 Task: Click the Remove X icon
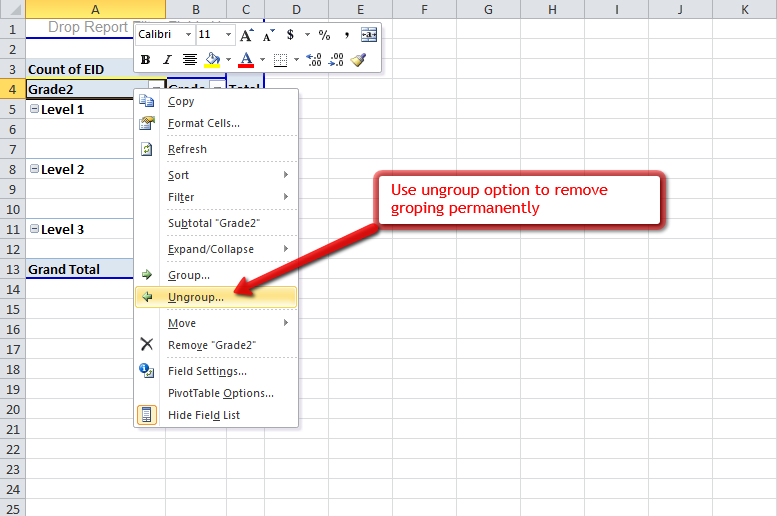147,344
